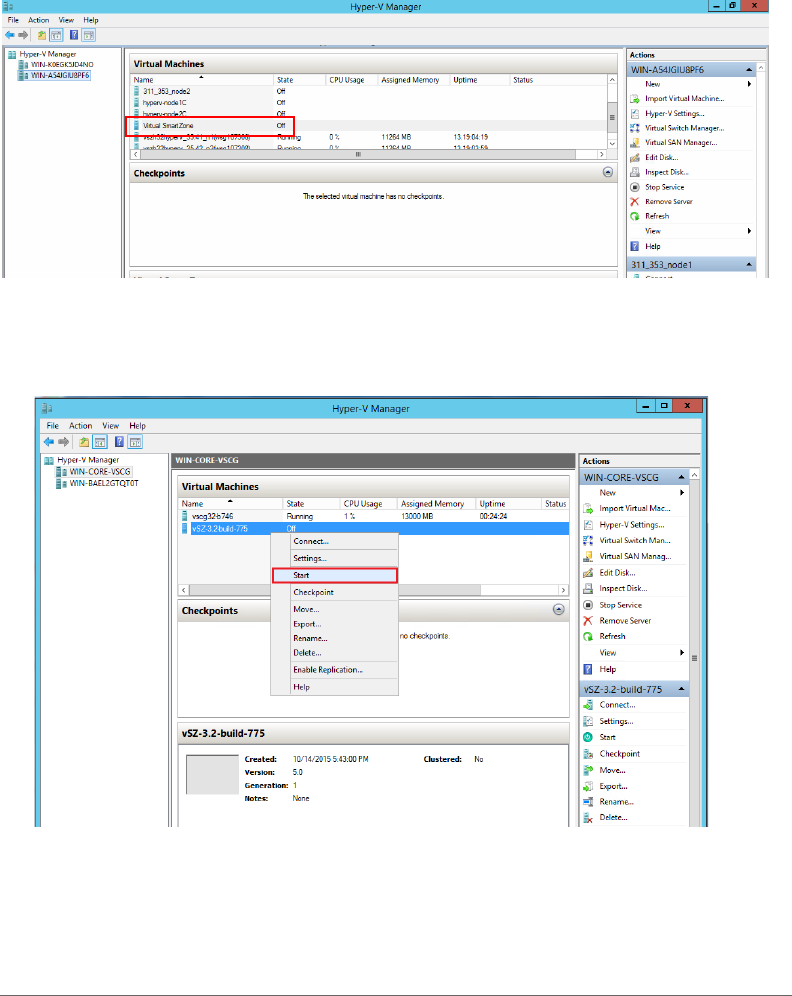This screenshot has height=996, width=792.
Task: Click Inspect Disk icon under WIN-A54JGIU8PF6 actions
Action: click(x=634, y=172)
